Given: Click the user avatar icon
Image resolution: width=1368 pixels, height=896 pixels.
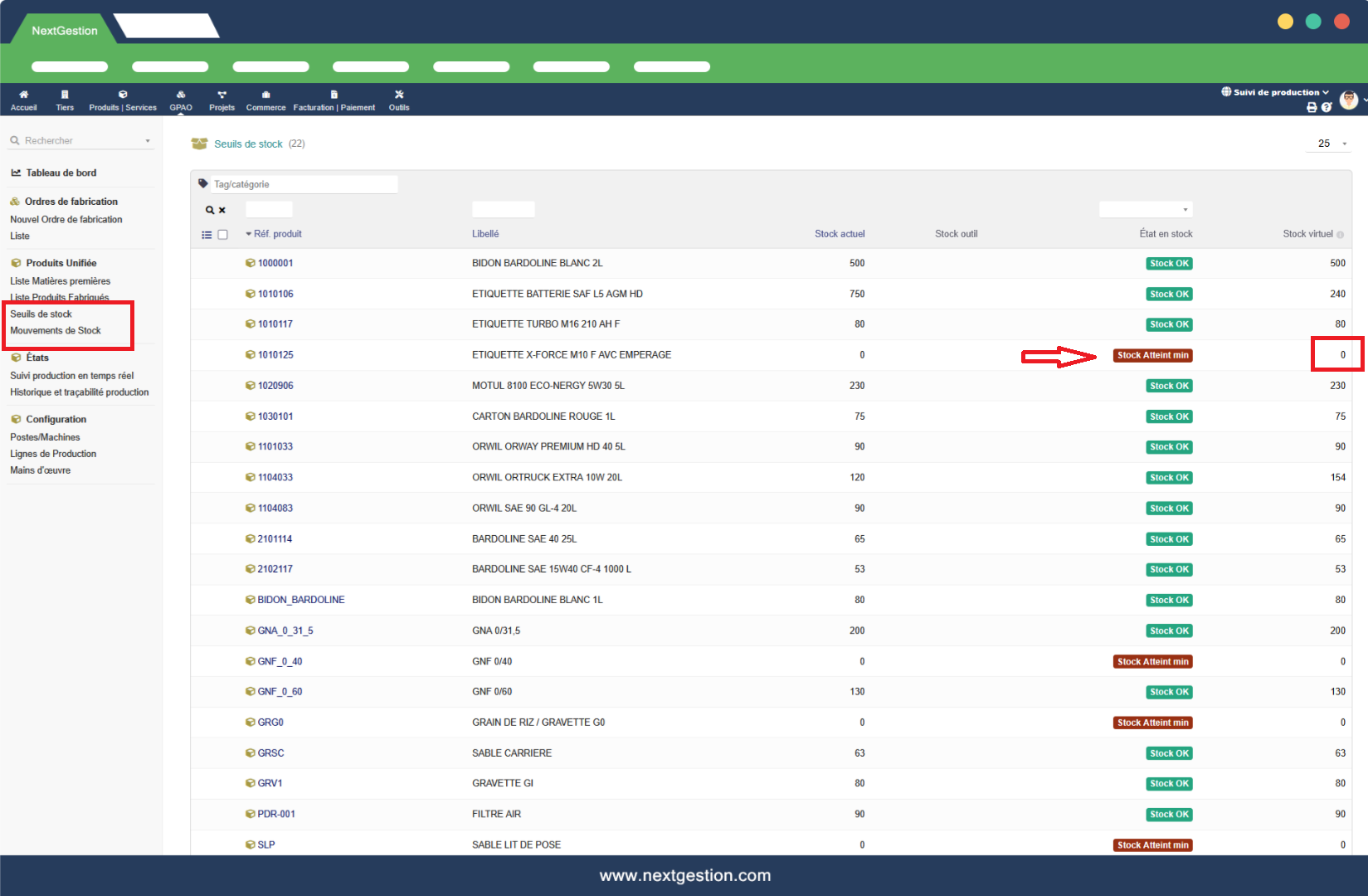Looking at the screenshot, I should [x=1349, y=100].
